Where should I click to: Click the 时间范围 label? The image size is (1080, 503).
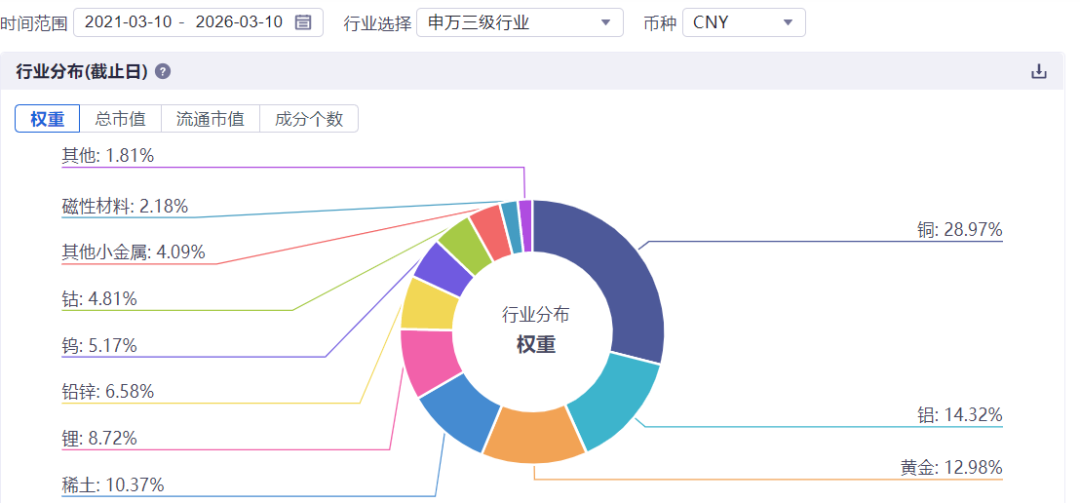point(34,23)
